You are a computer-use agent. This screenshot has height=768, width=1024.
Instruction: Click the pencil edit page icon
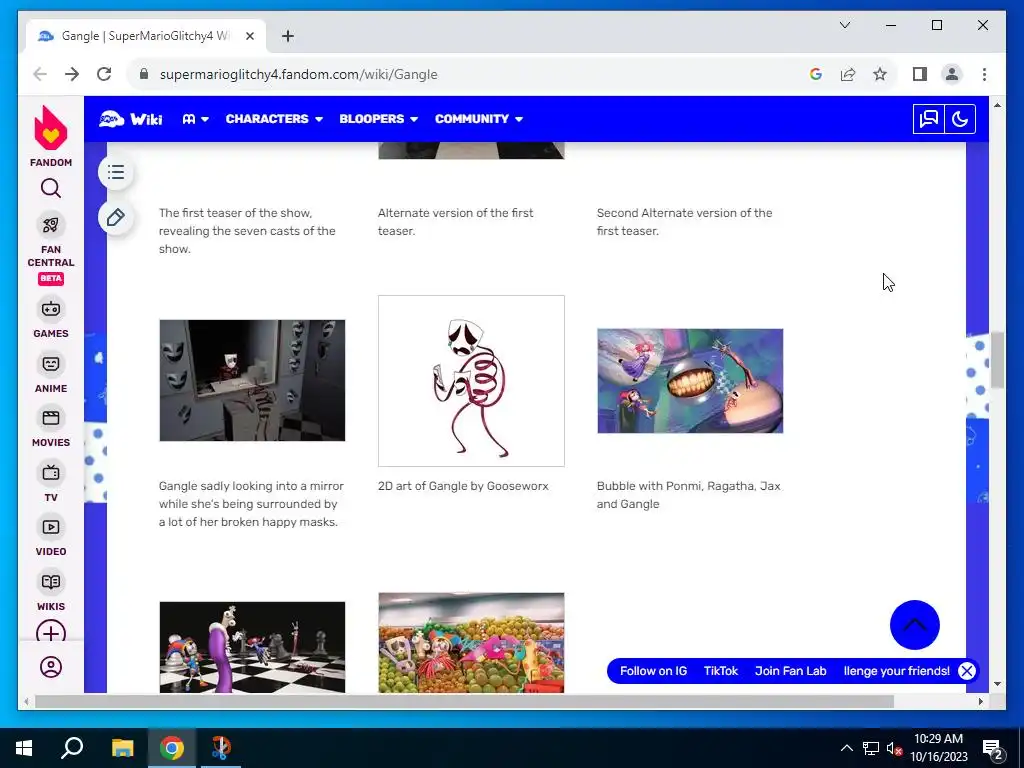point(116,217)
